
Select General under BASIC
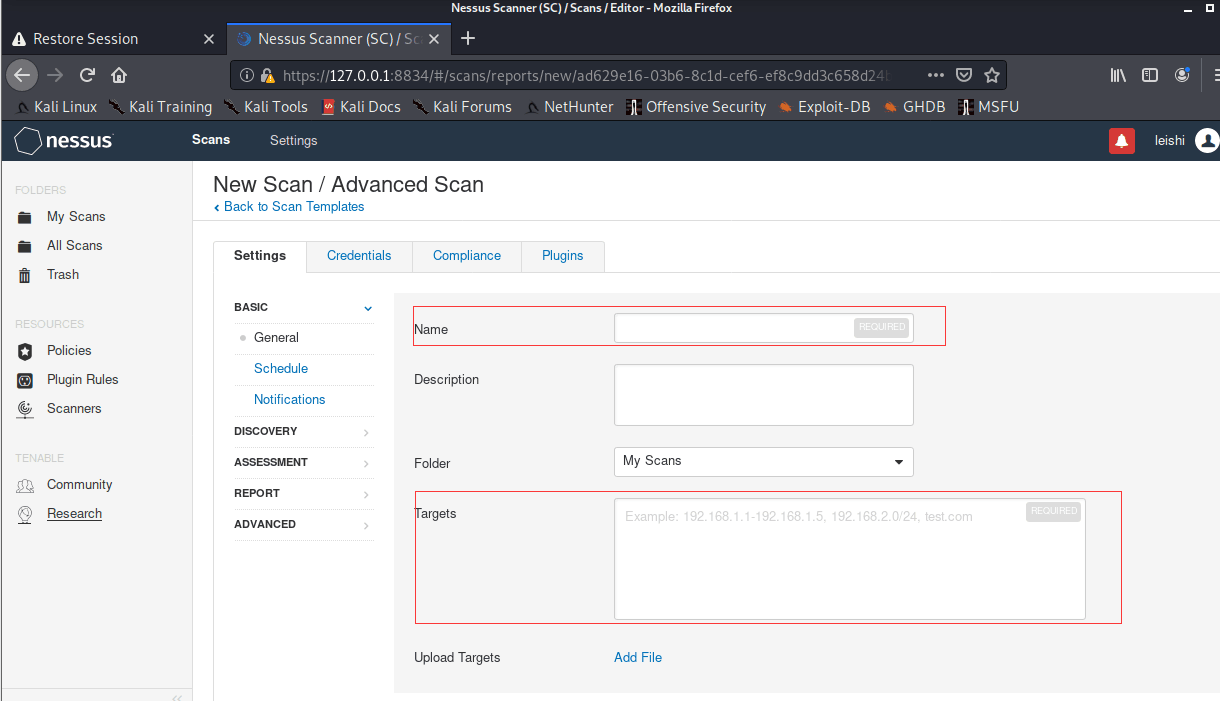(276, 338)
